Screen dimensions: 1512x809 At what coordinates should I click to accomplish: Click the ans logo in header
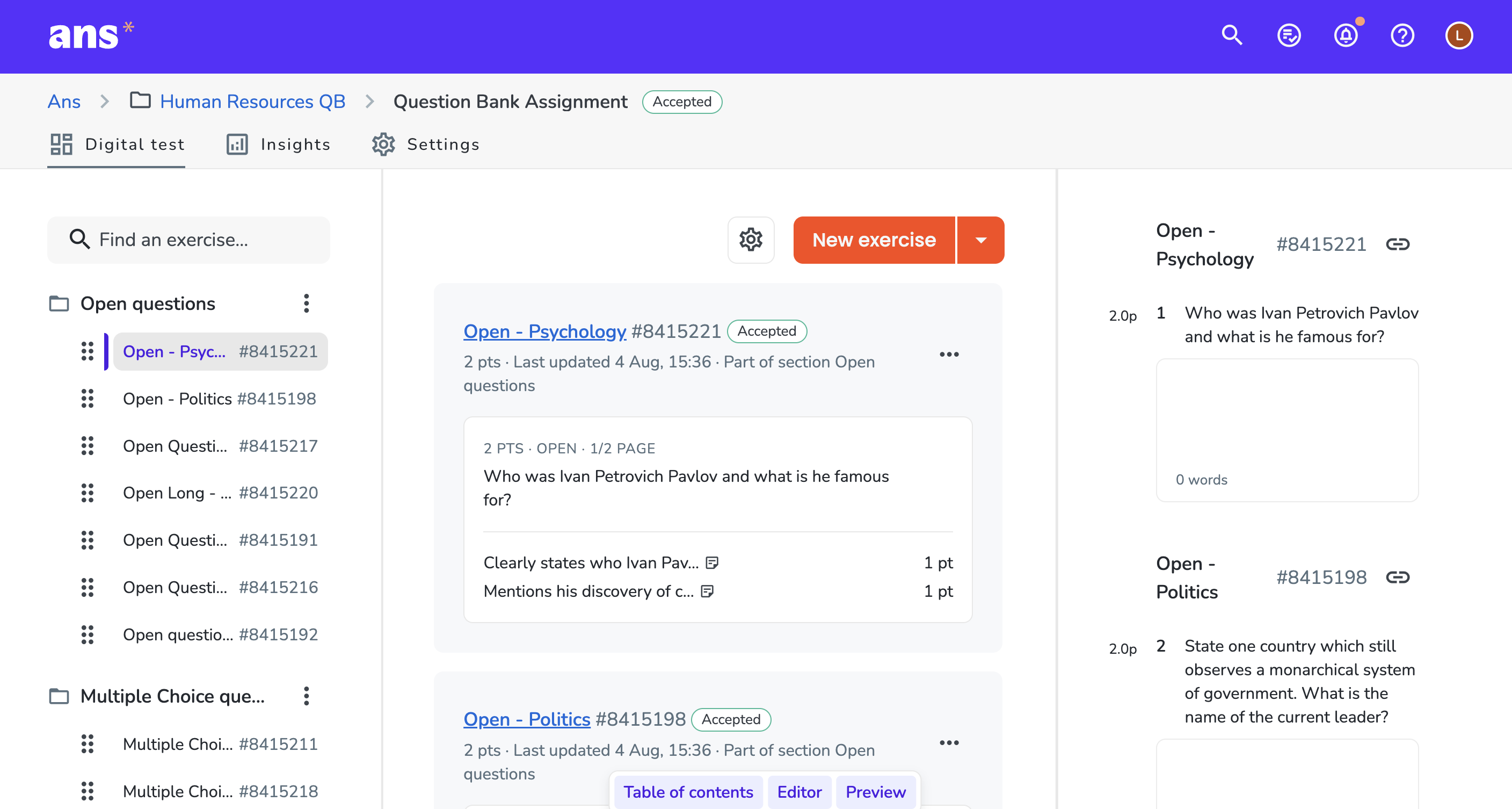click(x=91, y=36)
